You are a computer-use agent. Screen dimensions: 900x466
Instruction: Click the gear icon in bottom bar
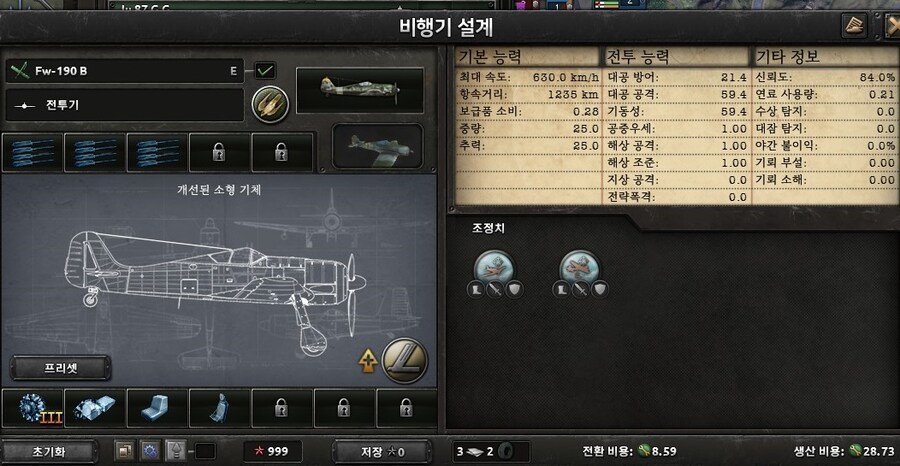tap(150, 451)
